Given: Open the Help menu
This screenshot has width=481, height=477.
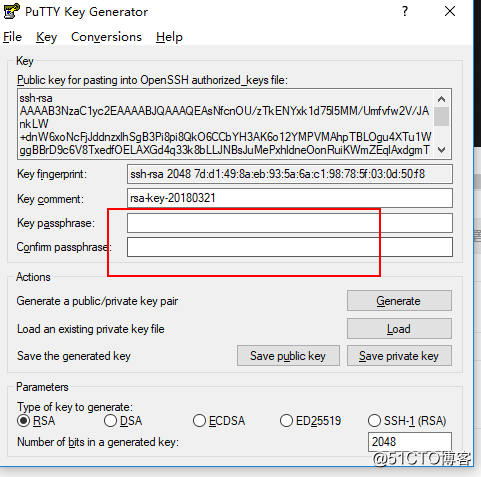Looking at the screenshot, I should 169,37.
